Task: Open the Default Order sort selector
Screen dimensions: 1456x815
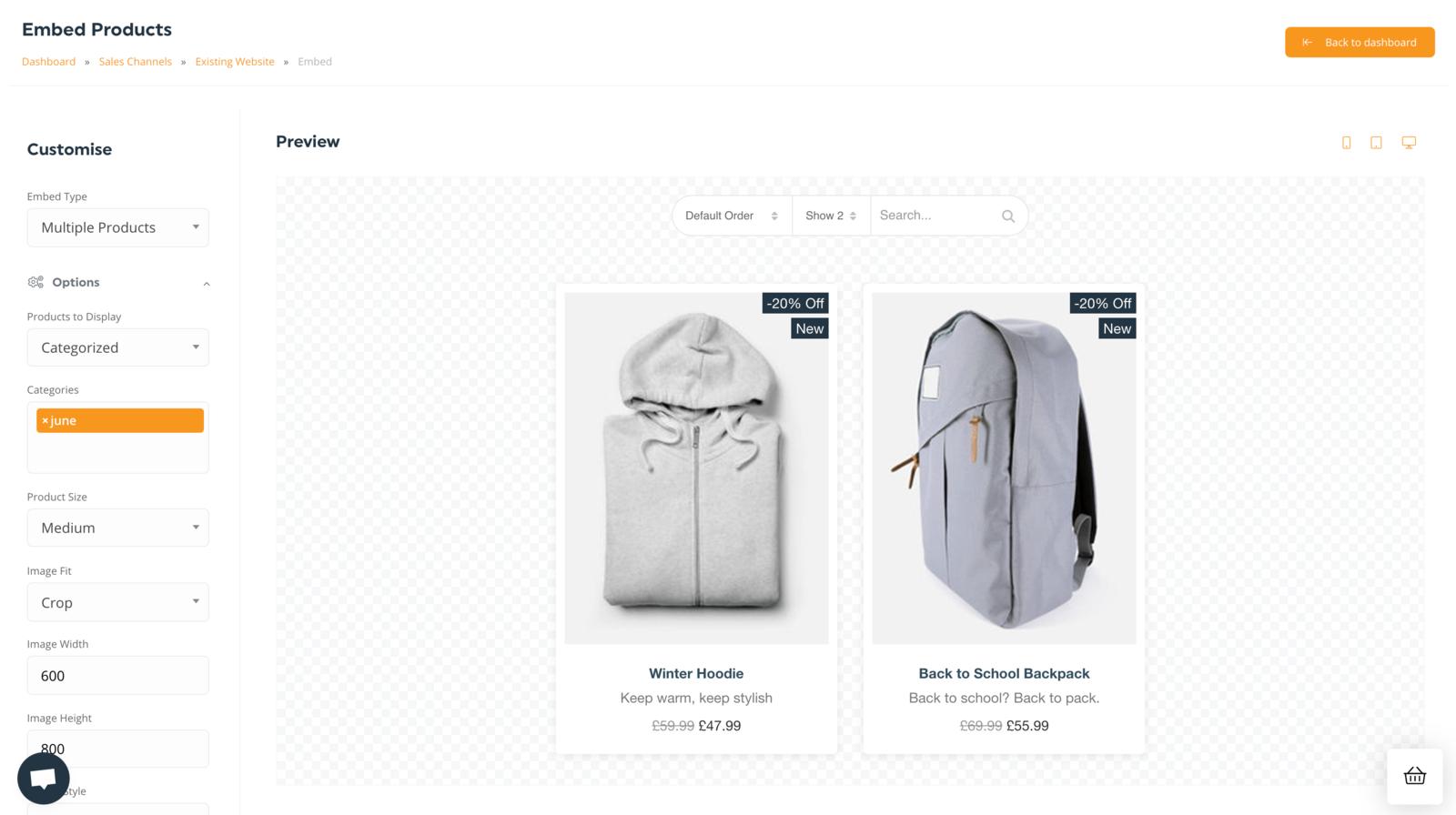Action: pos(732,216)
